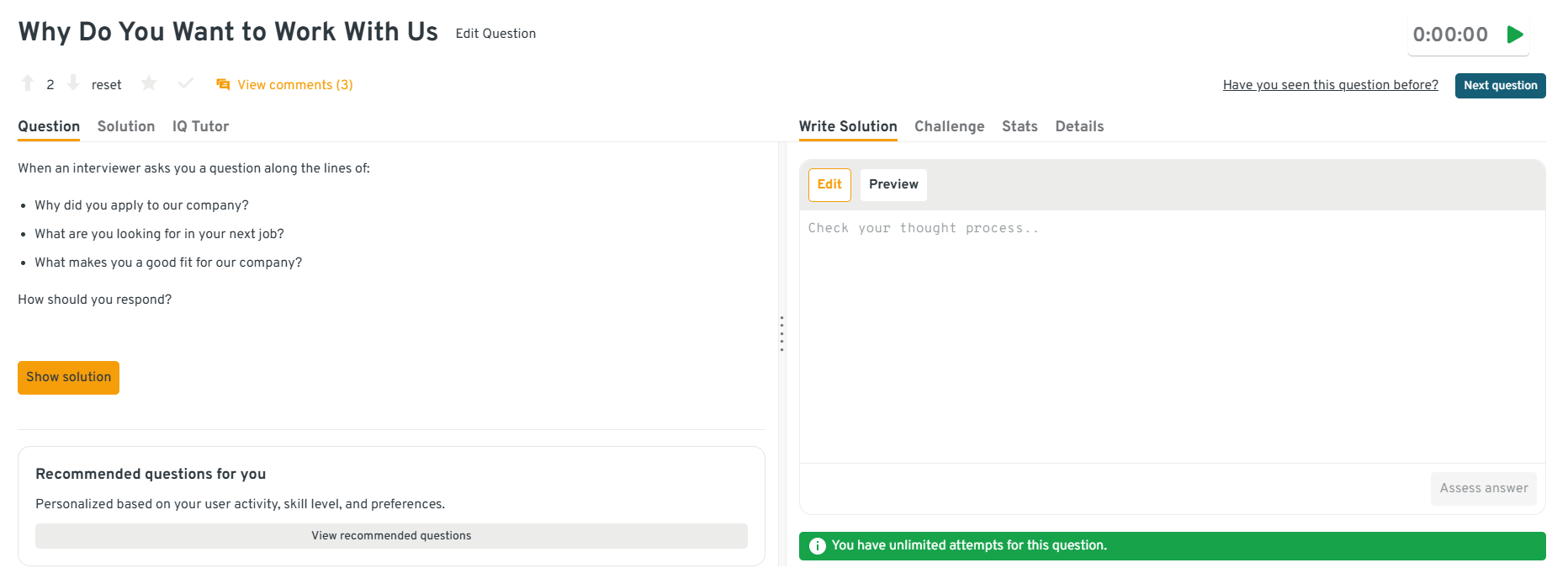Expand View recommended questions
The width and height of the screenshot is (1568, 584).
click(391, 536)
